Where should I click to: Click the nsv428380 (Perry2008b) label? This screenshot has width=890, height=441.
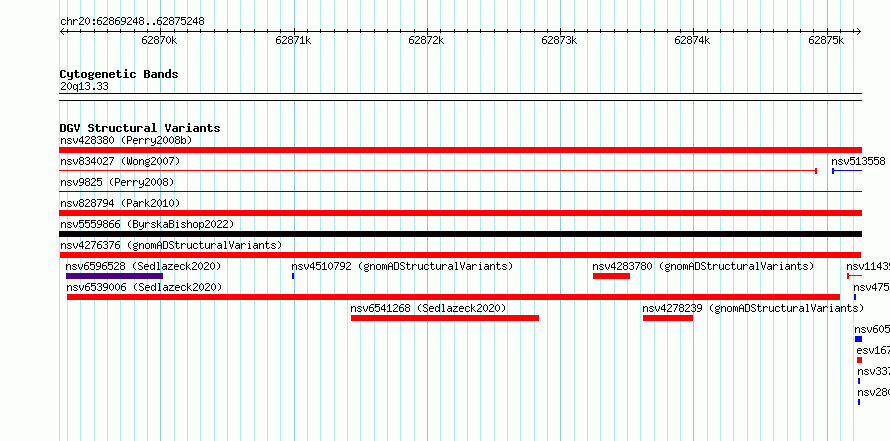[126, 140]
